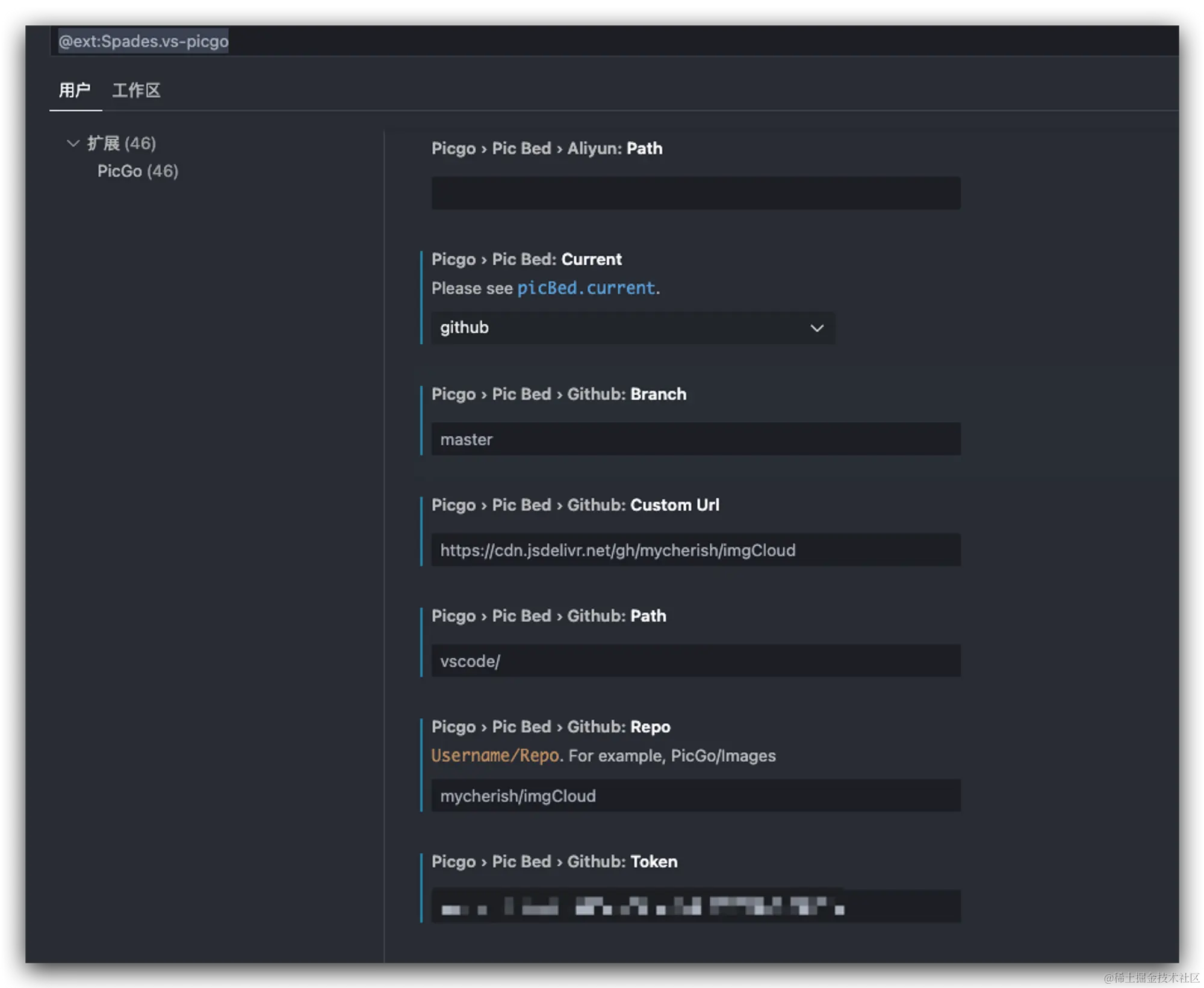
Task: Click the Github Branch field showing master
Action: [695, 439]
